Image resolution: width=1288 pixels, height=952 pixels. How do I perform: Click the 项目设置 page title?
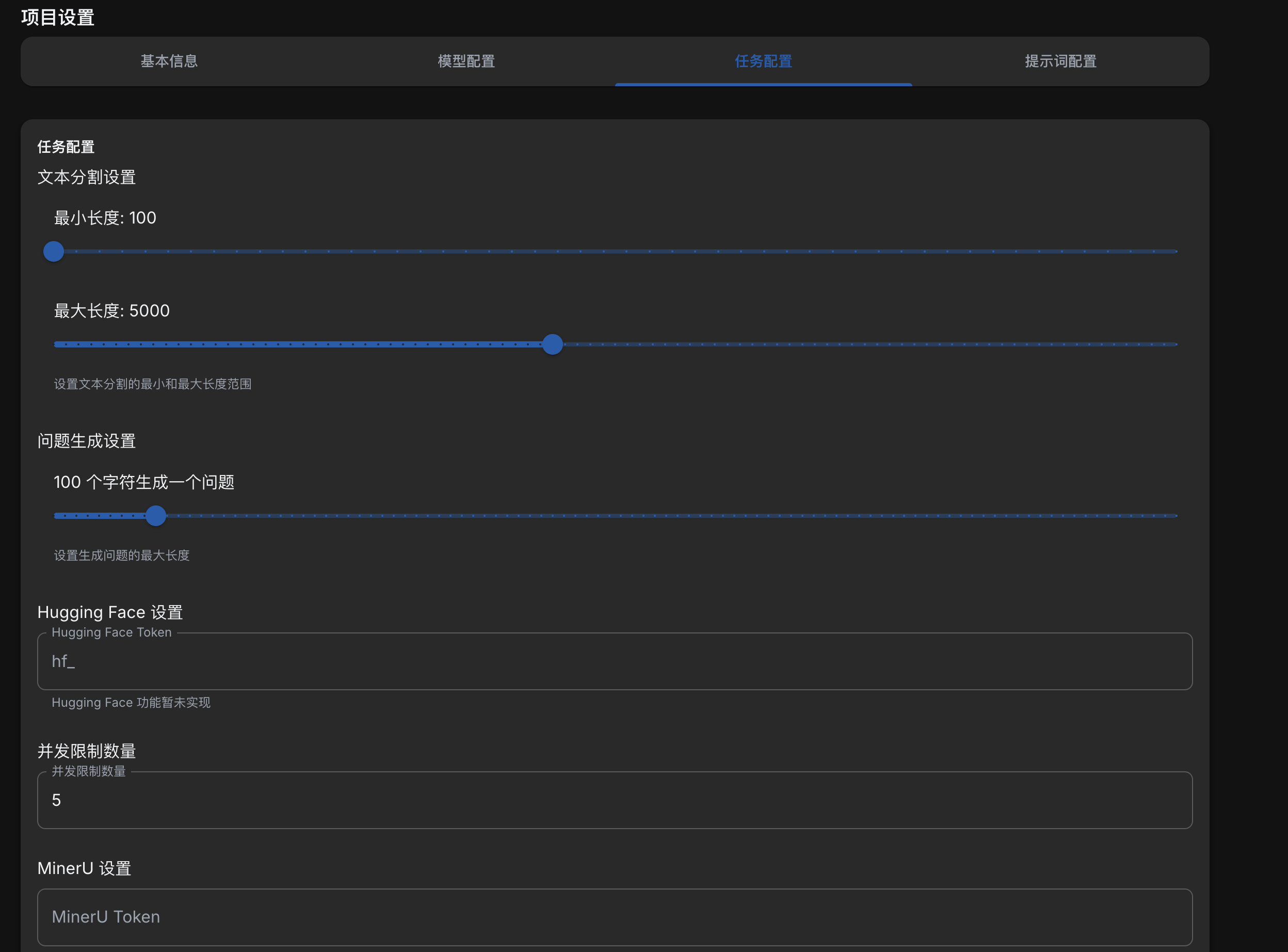point(58,17)
